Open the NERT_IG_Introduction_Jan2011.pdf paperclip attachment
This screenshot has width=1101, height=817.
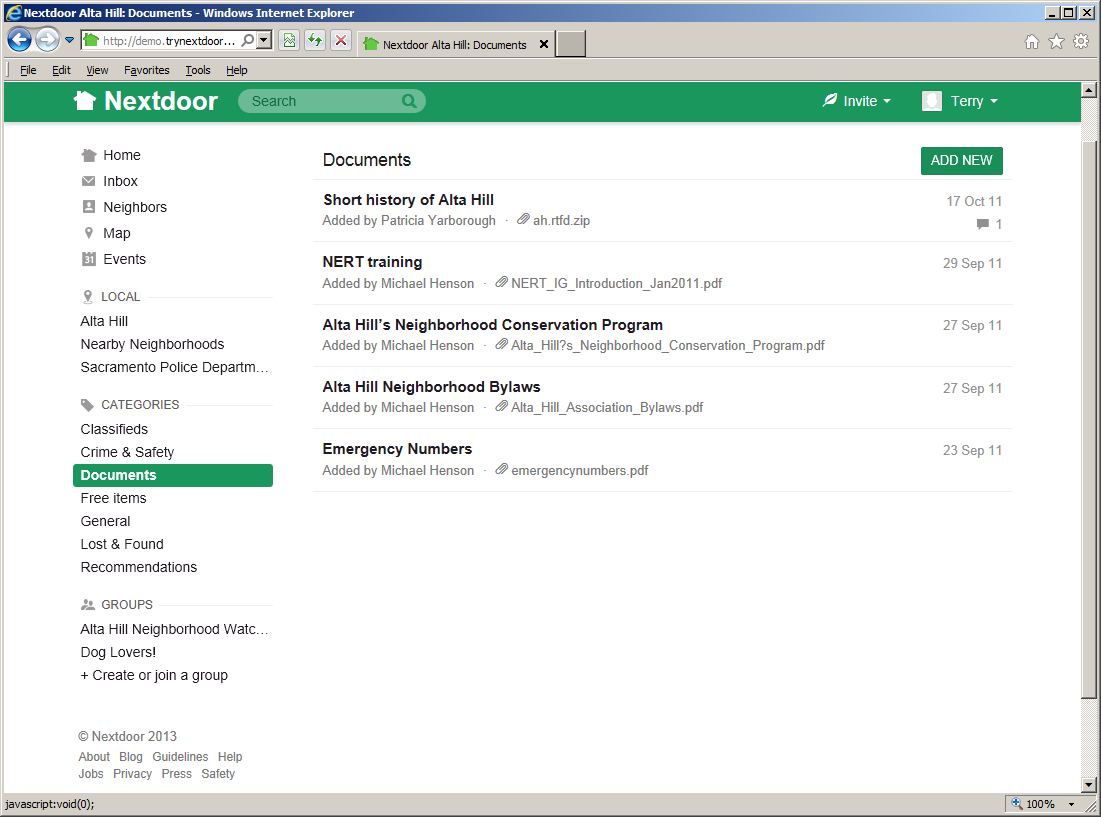click(x=501, y=283)
